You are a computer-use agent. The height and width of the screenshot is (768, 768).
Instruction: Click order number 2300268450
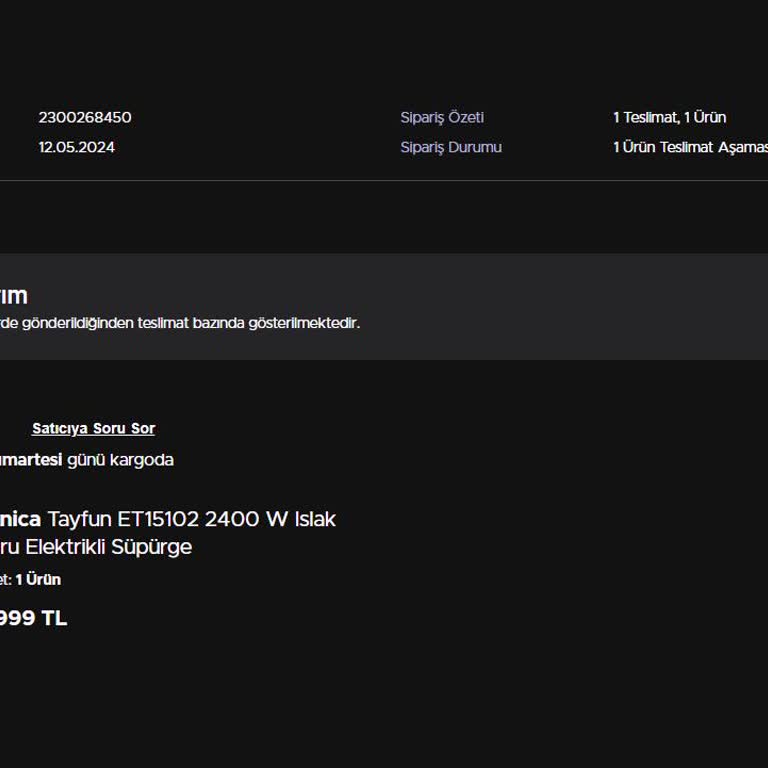85,118
